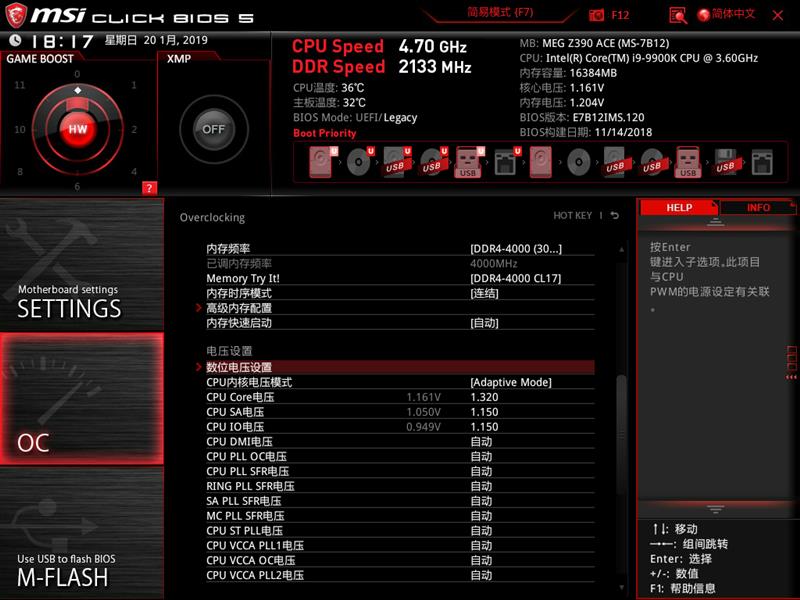800x600 pixels.
Task: Select the CPU DMI电压 自动 value
Action: (x=481, y=441)
